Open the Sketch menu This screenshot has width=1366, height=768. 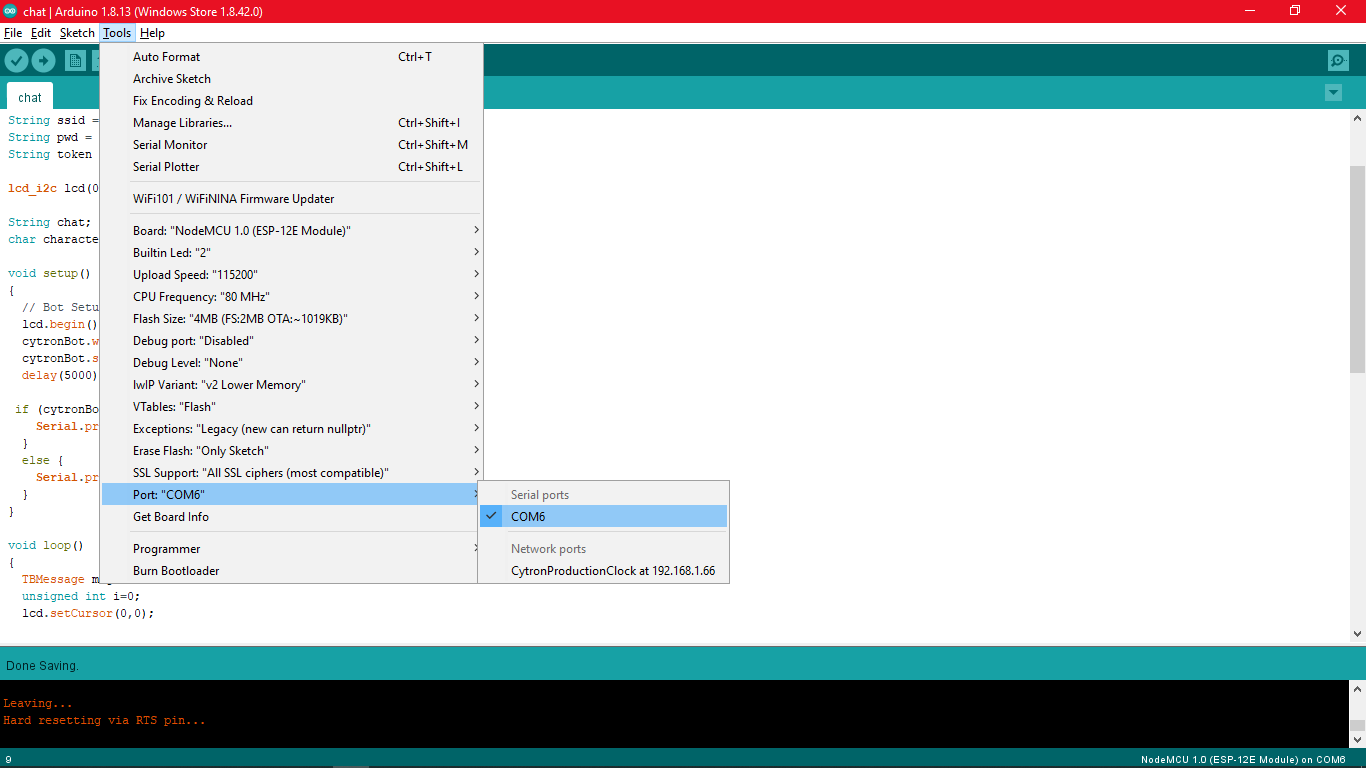(77, 33)
